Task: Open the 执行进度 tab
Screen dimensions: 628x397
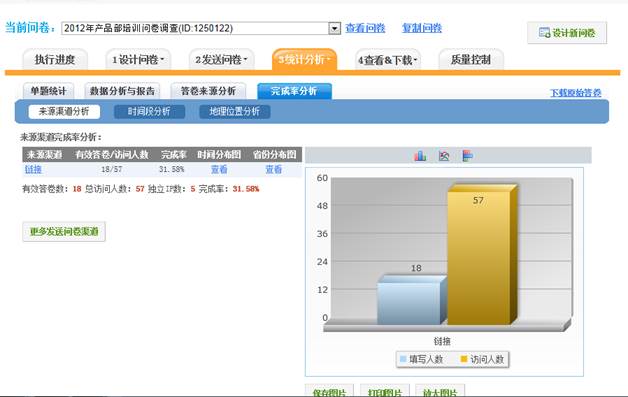Action: [x=55, y=60]
